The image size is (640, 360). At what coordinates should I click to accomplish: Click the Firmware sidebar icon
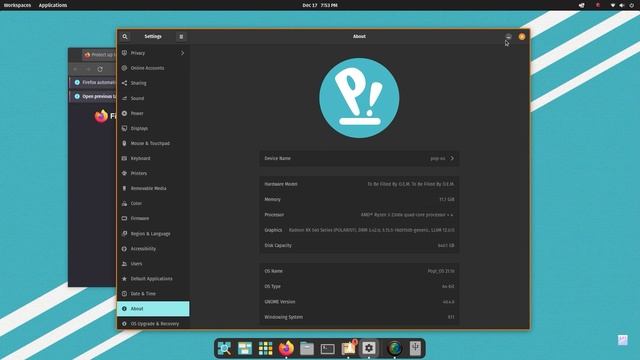tap(124, 218)
